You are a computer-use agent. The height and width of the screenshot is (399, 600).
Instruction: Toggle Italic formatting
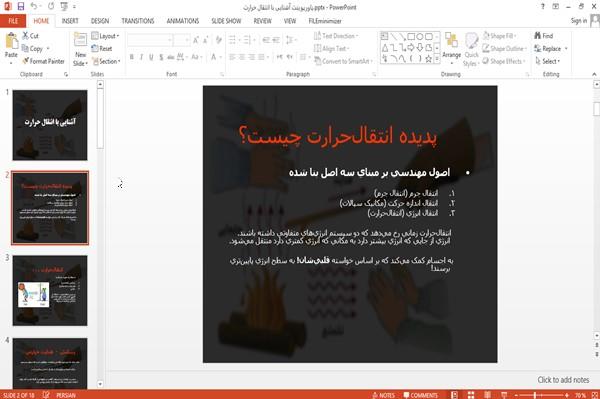pos(142,57)
